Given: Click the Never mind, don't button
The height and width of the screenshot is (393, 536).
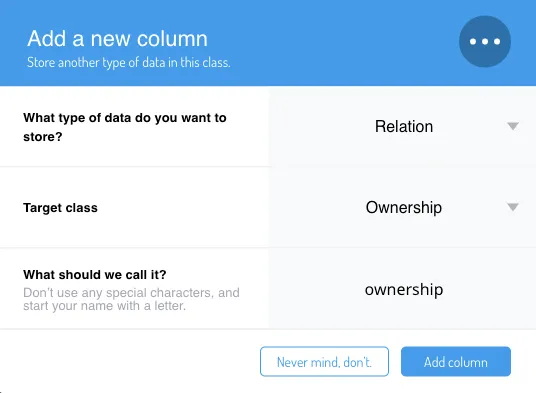Looking at the screenshot, I should click(324, 362).
